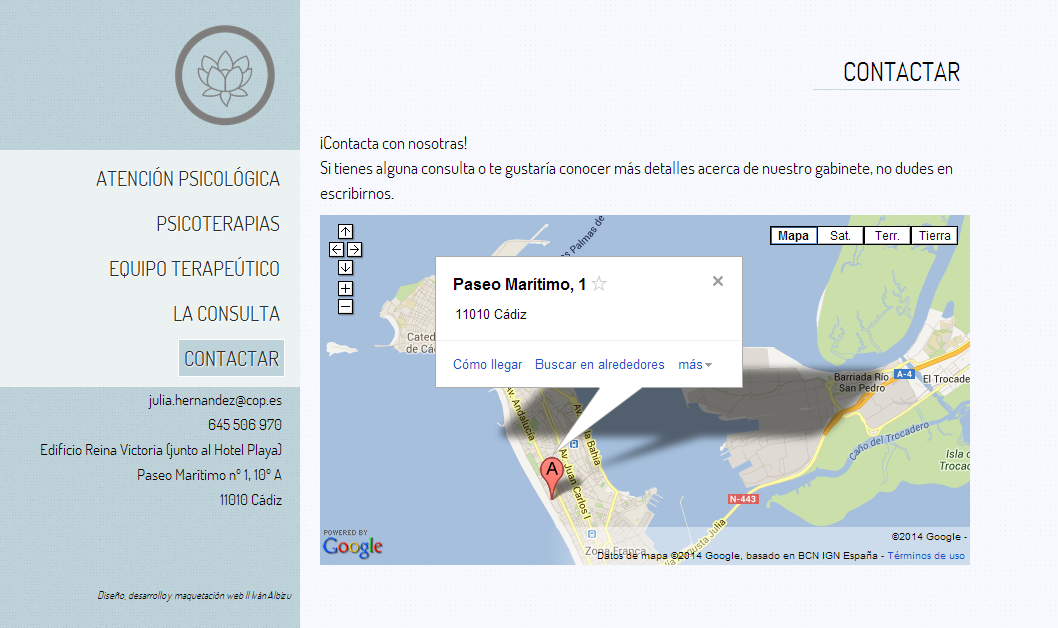
Task: Click the 11010 Cádiz text in popup
Action: click(x=491, y=314)
